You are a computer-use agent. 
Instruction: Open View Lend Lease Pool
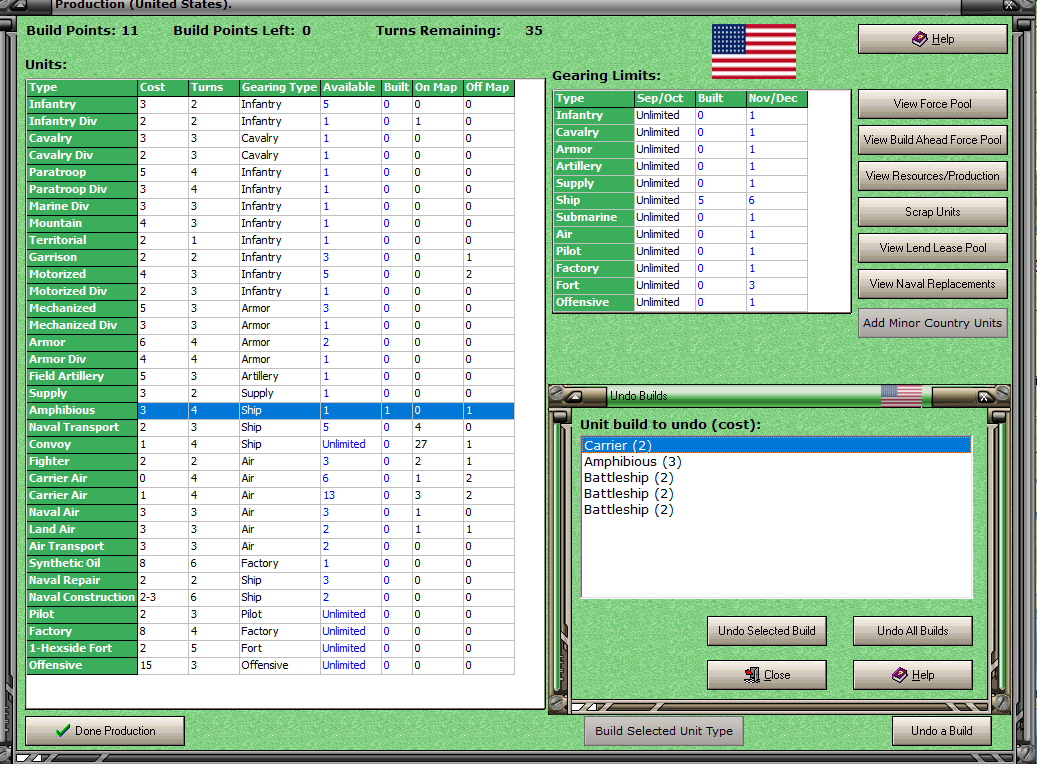coord(933,248)
